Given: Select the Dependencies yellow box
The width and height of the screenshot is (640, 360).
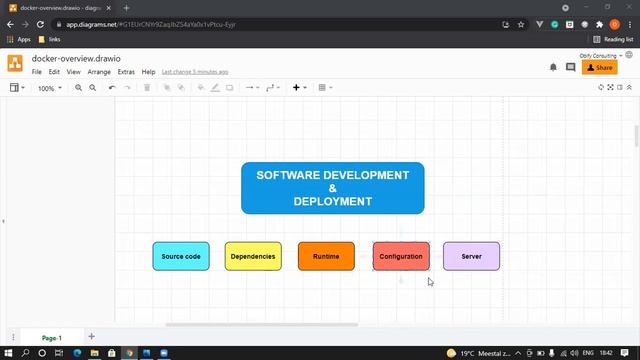Looking at the screenshot, I should click(x=253, y=256).
